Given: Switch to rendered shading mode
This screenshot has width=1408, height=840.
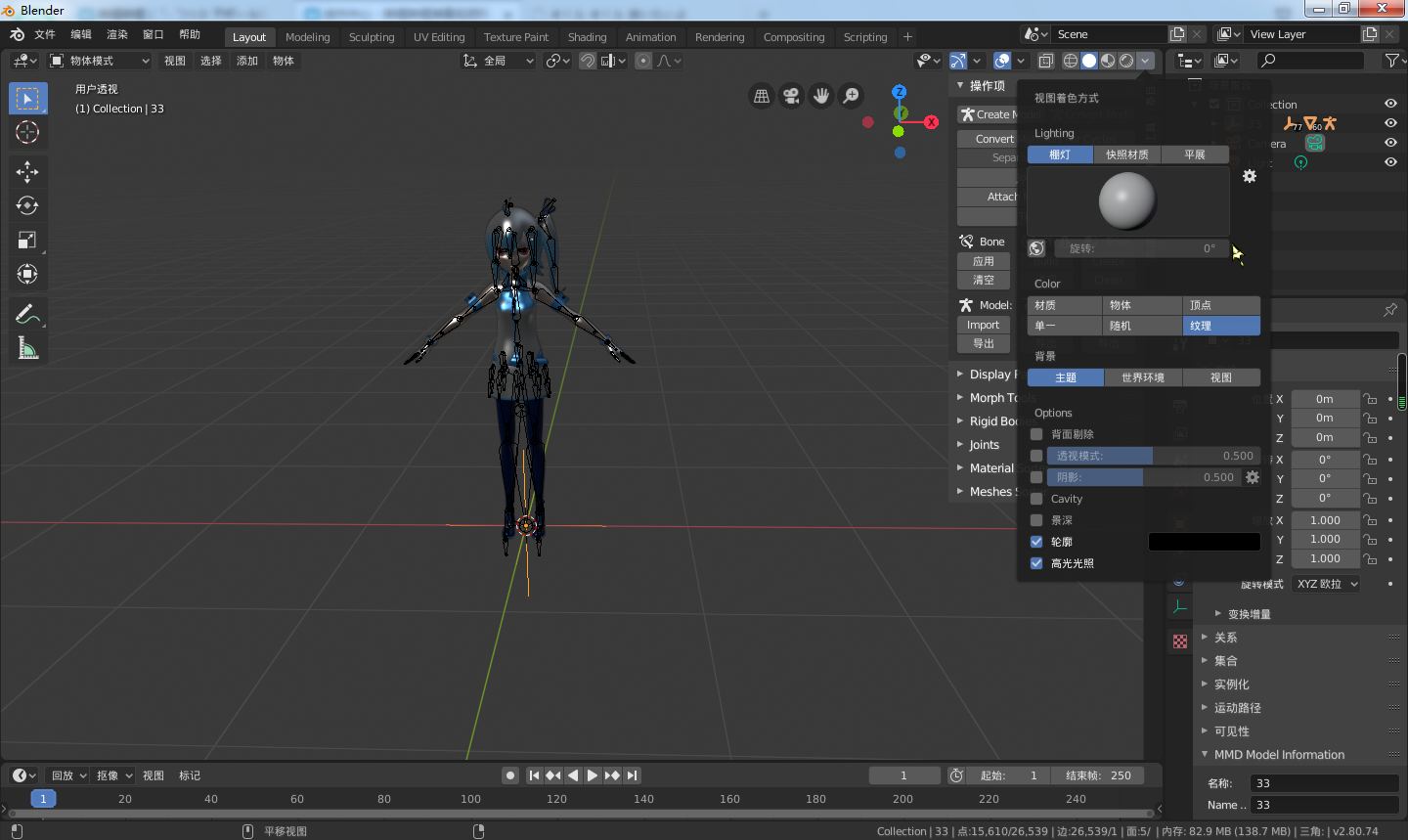Looking at the screenshot, I should click(1126, 61).
